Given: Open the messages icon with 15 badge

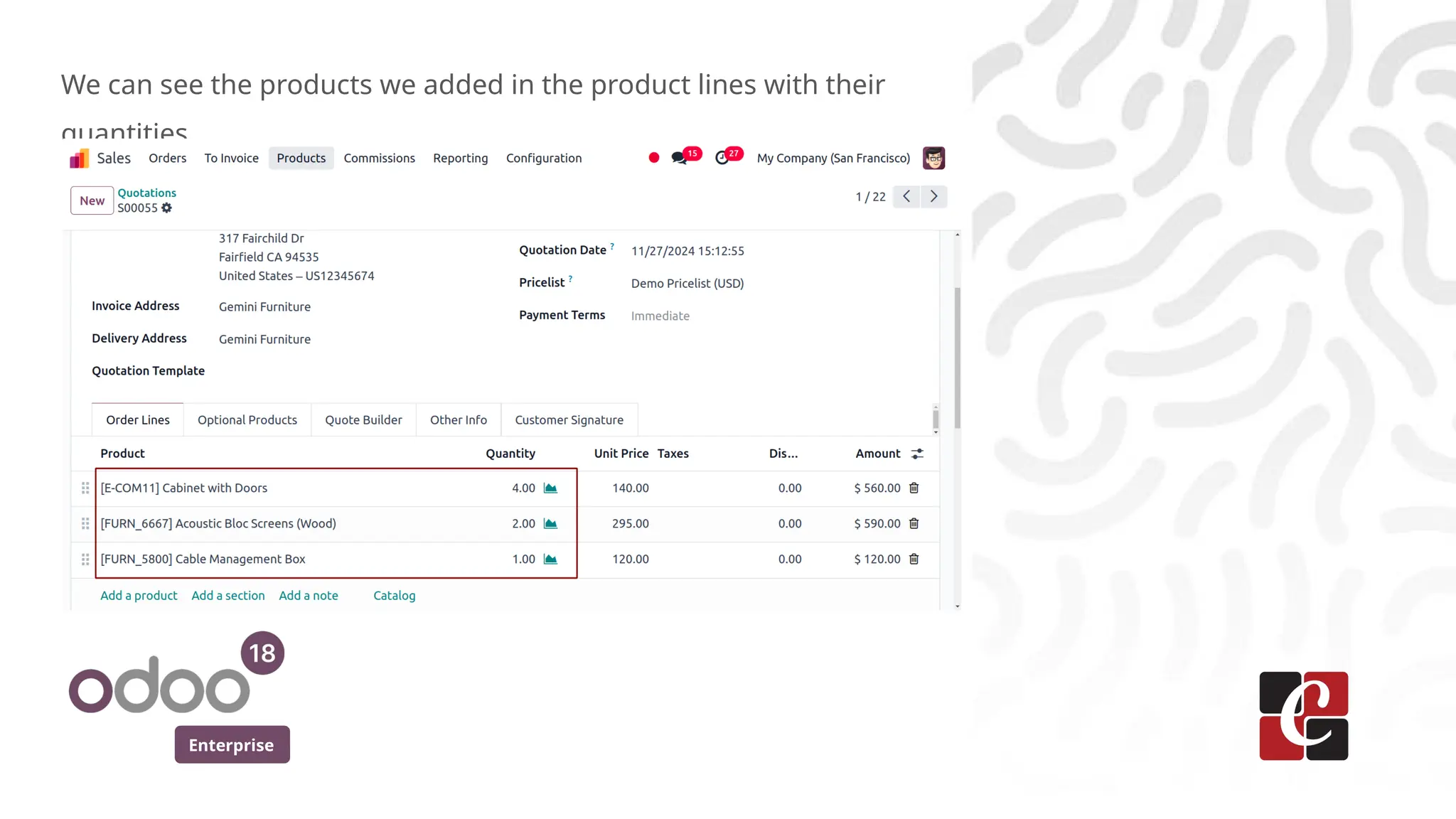Looking at the screenshot, I should [680, 158].
